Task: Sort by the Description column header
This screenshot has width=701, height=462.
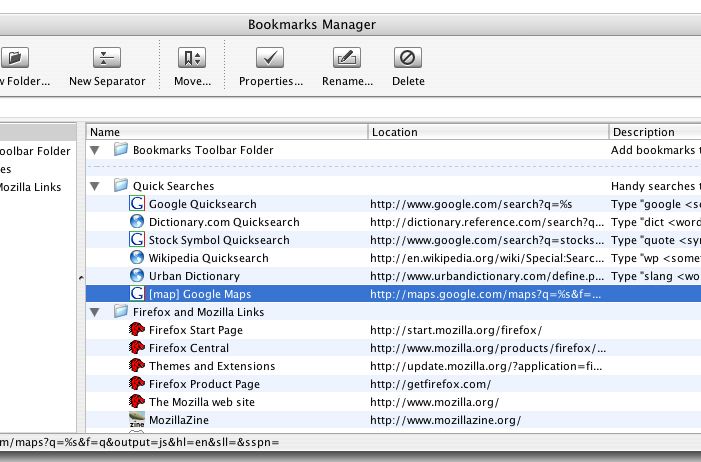Action: click(x=655, y=132)
